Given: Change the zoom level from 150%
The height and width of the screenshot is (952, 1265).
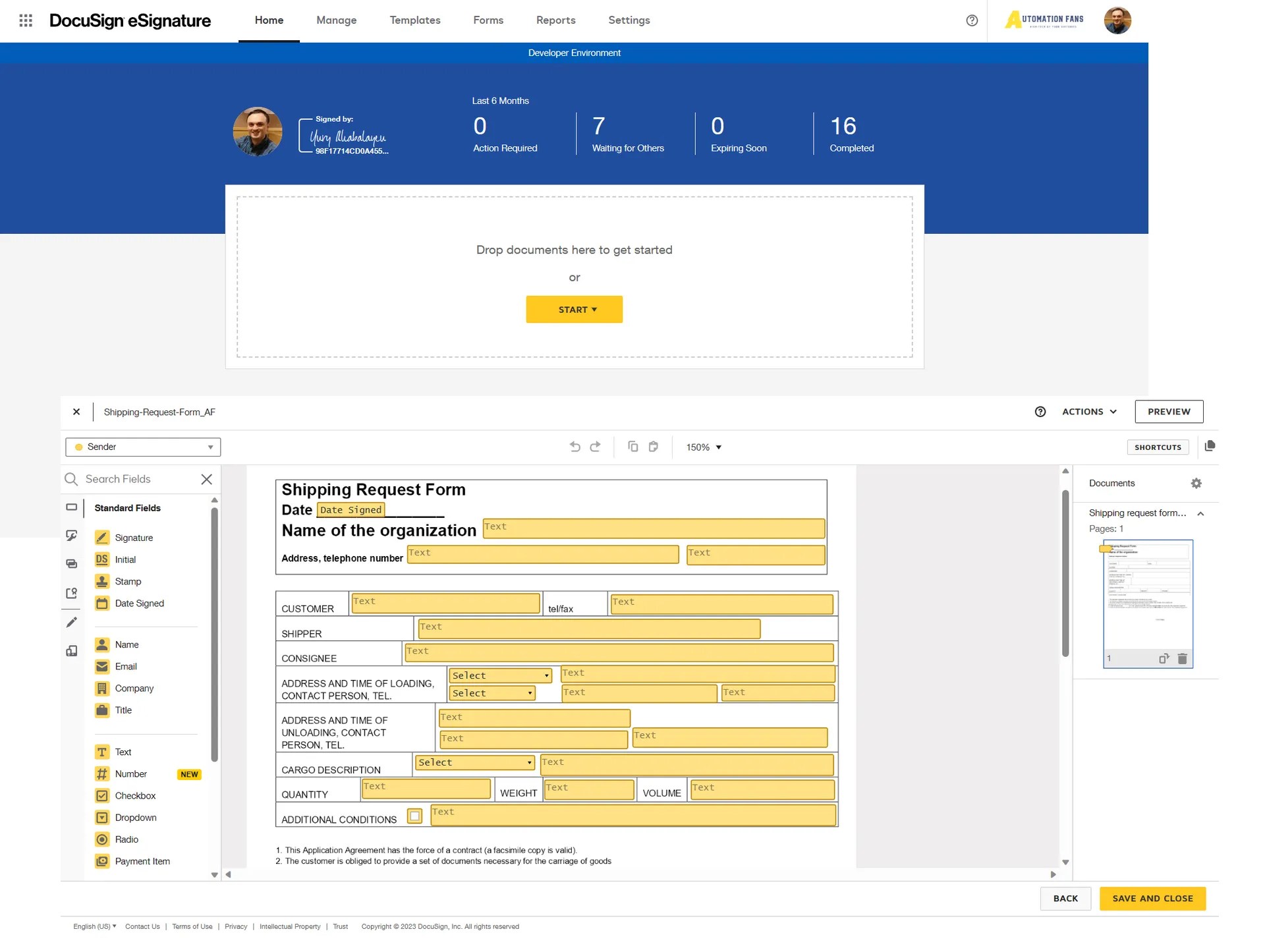Looking at the screenshot, I should pyautogui.click(x=702, y=447).
